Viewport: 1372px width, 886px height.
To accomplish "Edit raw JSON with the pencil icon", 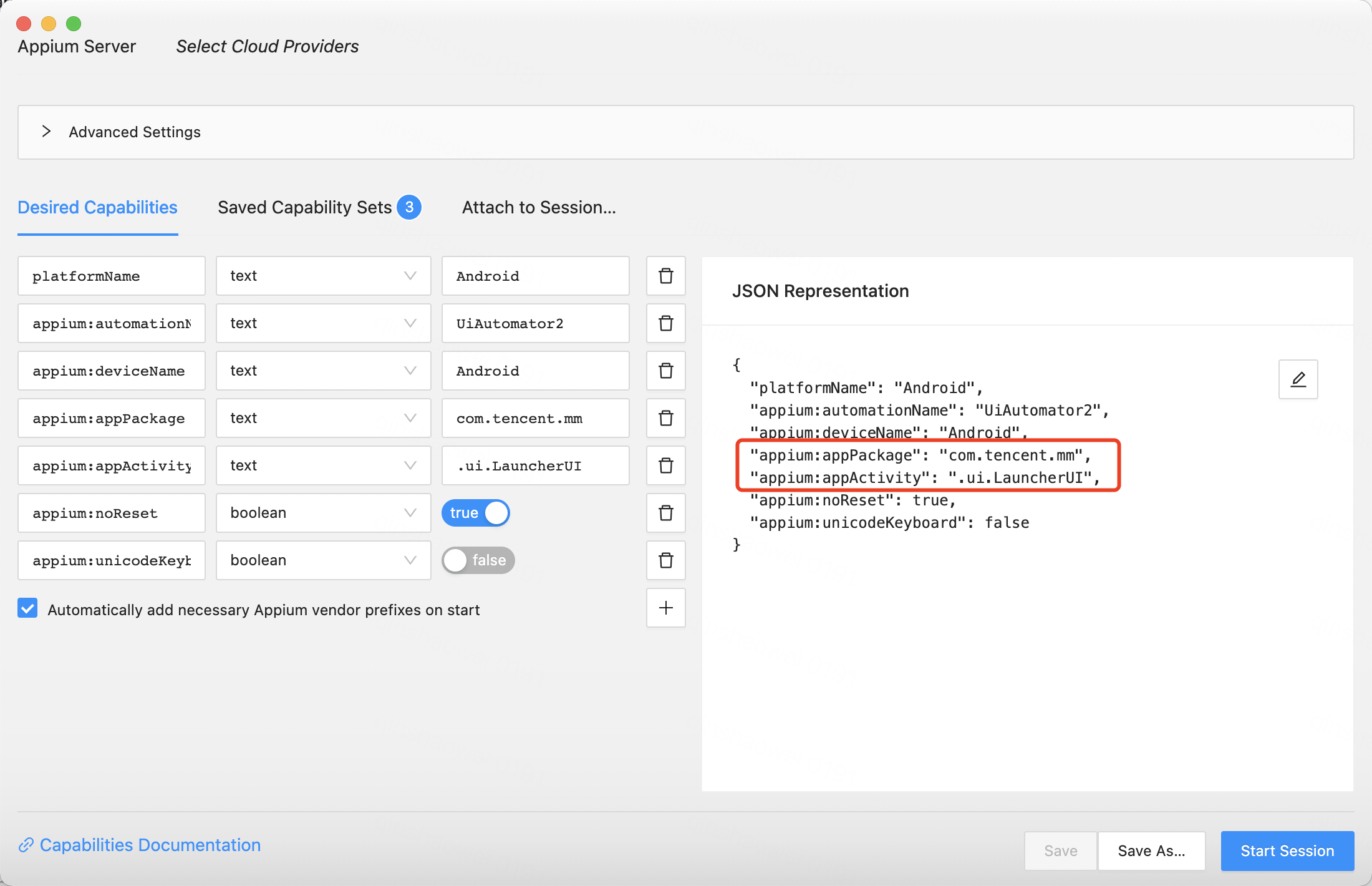I will click(x=1298, y=379).
